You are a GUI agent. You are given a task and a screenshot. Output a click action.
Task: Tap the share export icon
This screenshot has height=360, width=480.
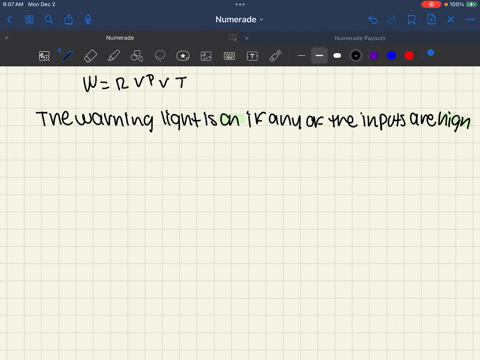pyautogui.click(x=68, y=20)
